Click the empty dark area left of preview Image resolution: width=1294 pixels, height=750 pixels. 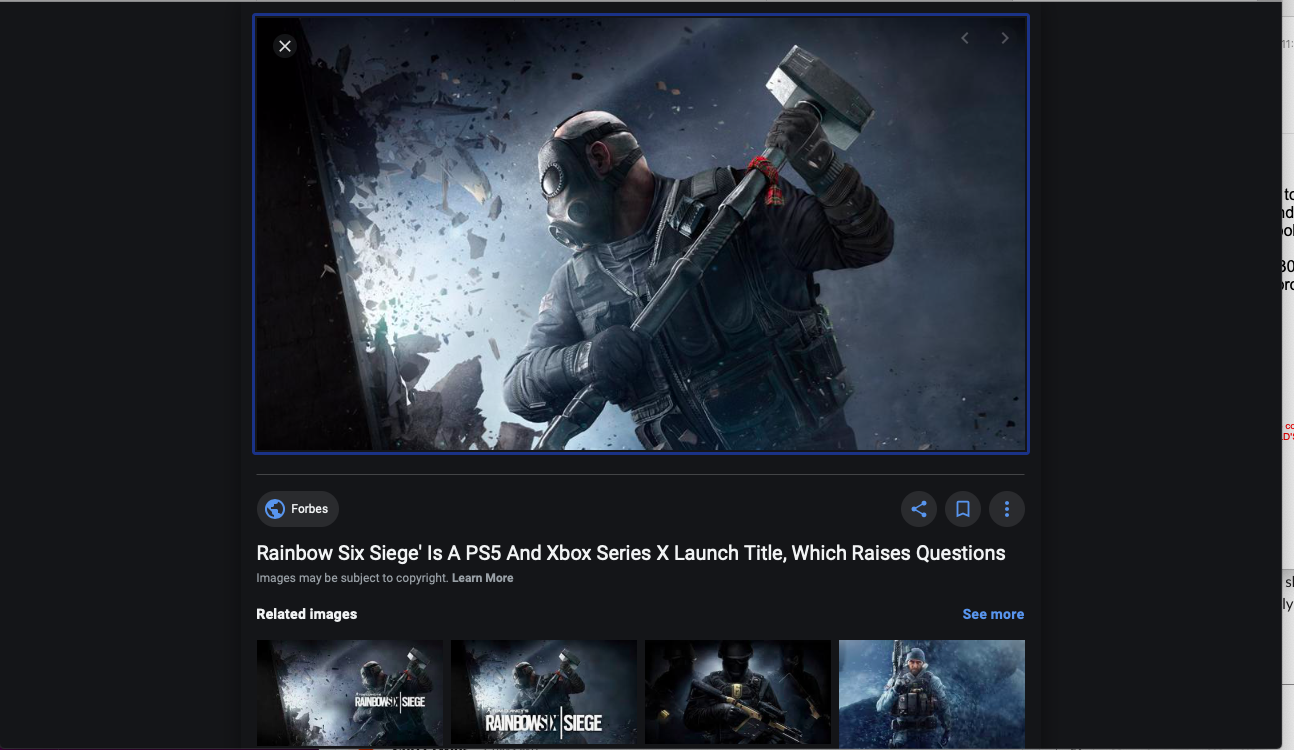click(125, 375)
